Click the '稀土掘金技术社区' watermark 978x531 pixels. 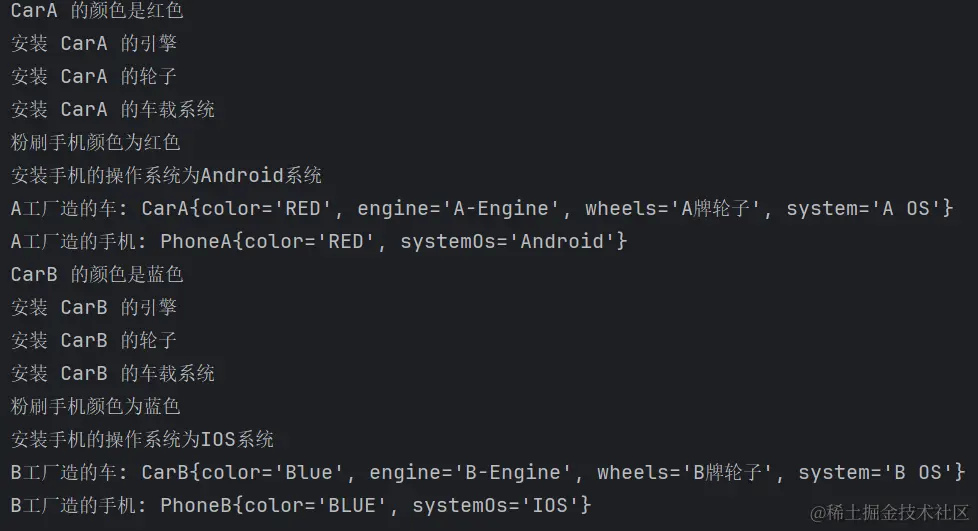click(889, 513)
